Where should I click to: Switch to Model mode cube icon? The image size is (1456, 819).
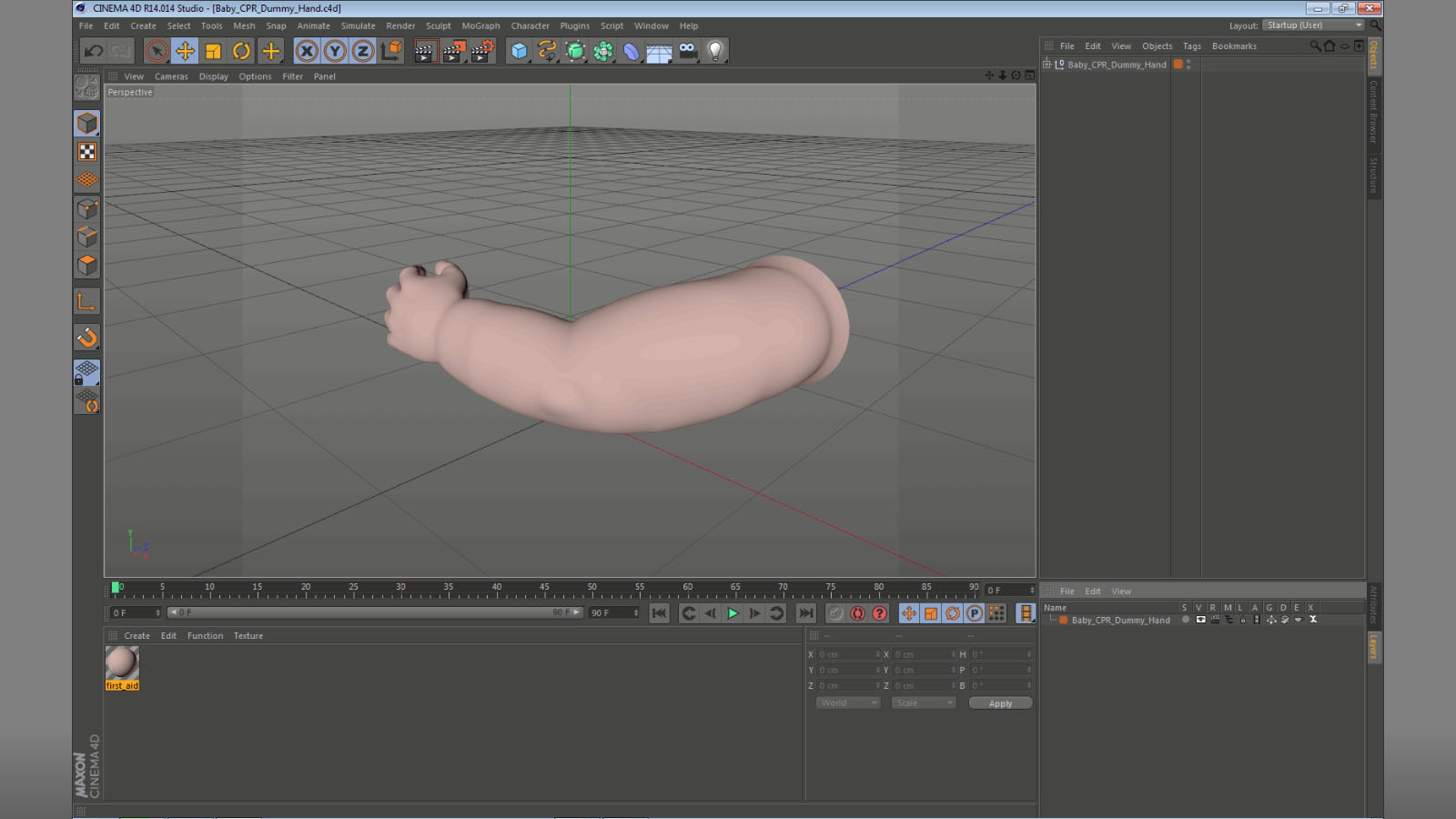tap(86, 123)
